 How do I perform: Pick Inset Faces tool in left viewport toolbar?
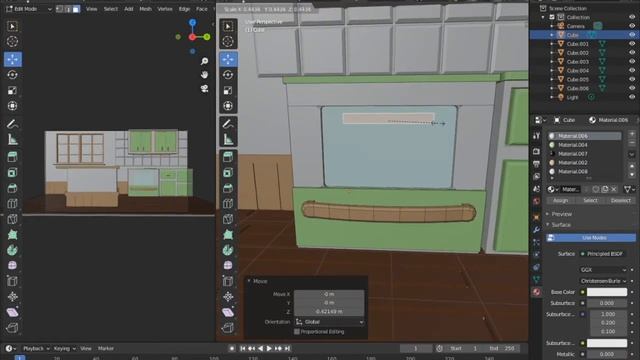pos(12,172)
